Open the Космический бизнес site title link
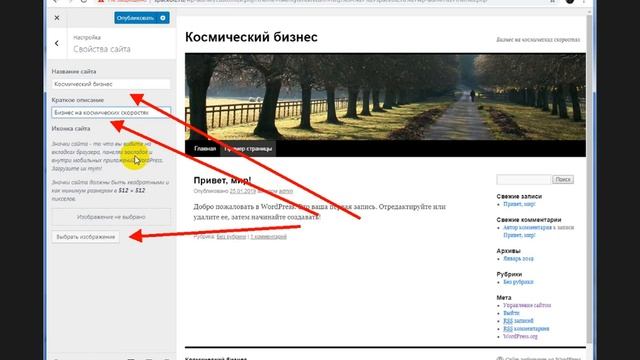640x360 pixels. [251, 37]
